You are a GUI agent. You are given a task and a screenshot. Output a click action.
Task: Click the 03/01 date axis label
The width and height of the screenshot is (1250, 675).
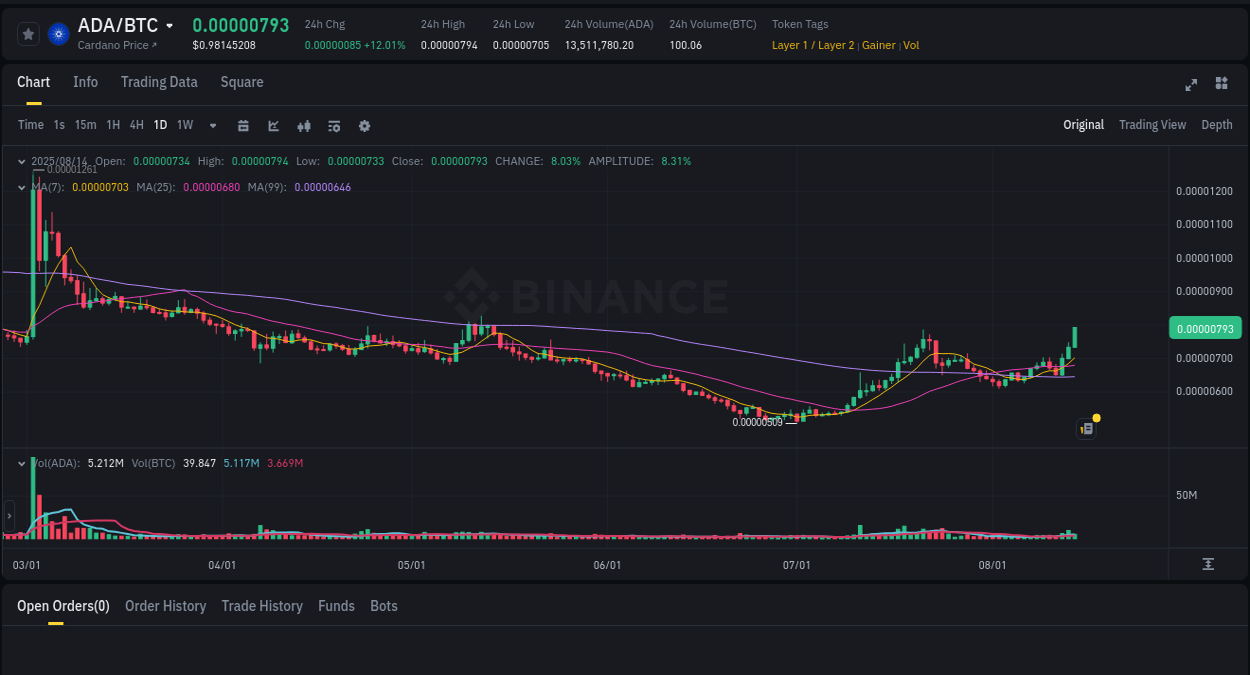coord(25,565)
